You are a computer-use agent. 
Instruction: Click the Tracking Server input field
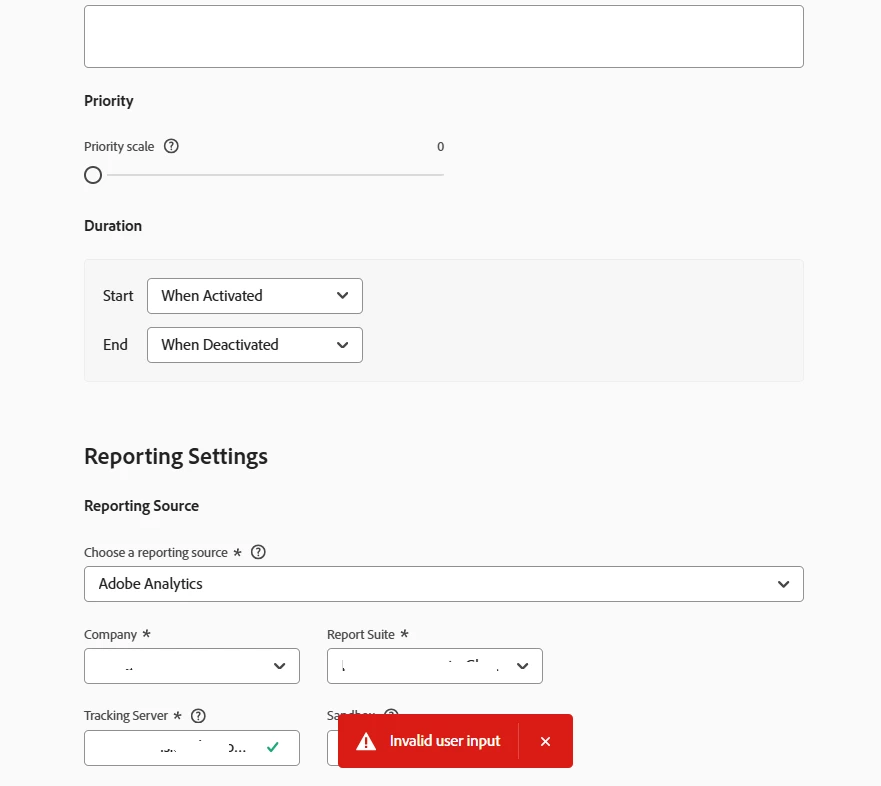click(192, 748)
